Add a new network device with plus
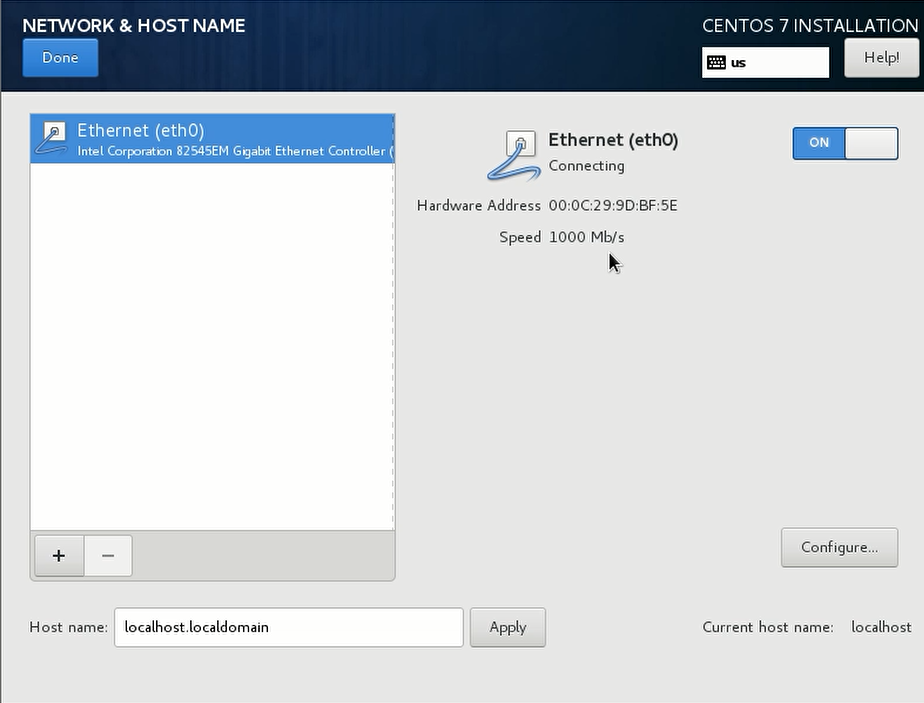Image resolution: width=924 pixels, height=703 pixels. [x=59, y=556]
